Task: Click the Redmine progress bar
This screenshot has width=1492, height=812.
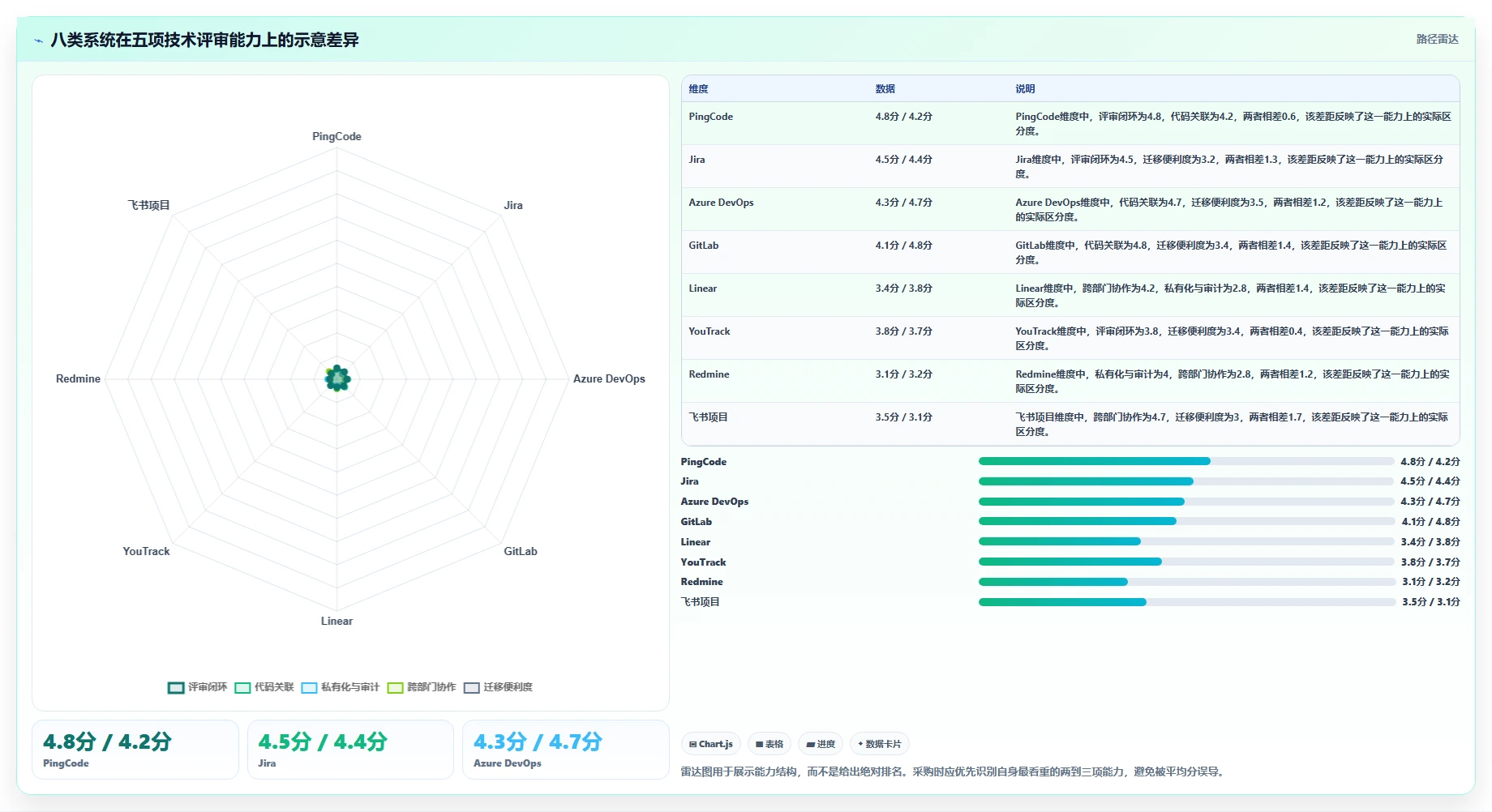Action: click(1186, 582)
